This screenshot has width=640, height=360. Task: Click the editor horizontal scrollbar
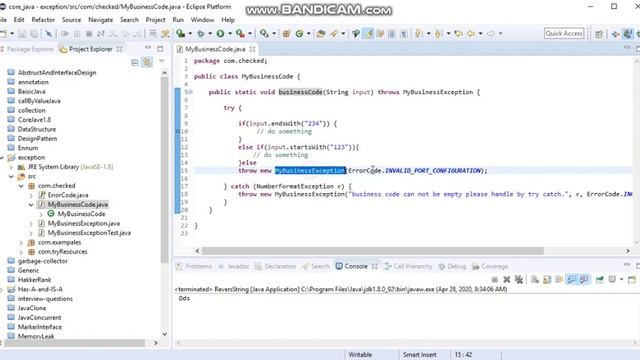(x=373, y=251)
